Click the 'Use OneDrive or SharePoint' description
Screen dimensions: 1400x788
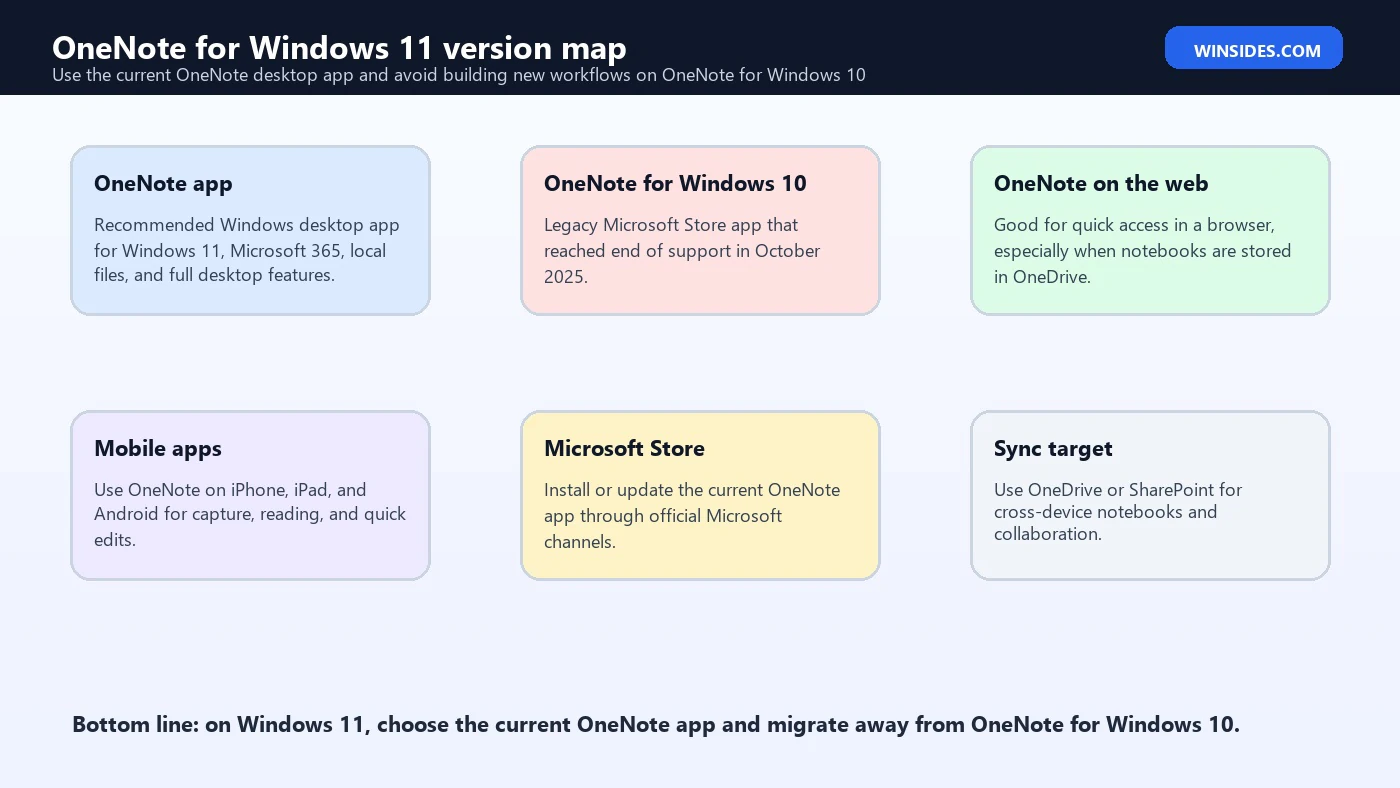[x=1118, y=511]
